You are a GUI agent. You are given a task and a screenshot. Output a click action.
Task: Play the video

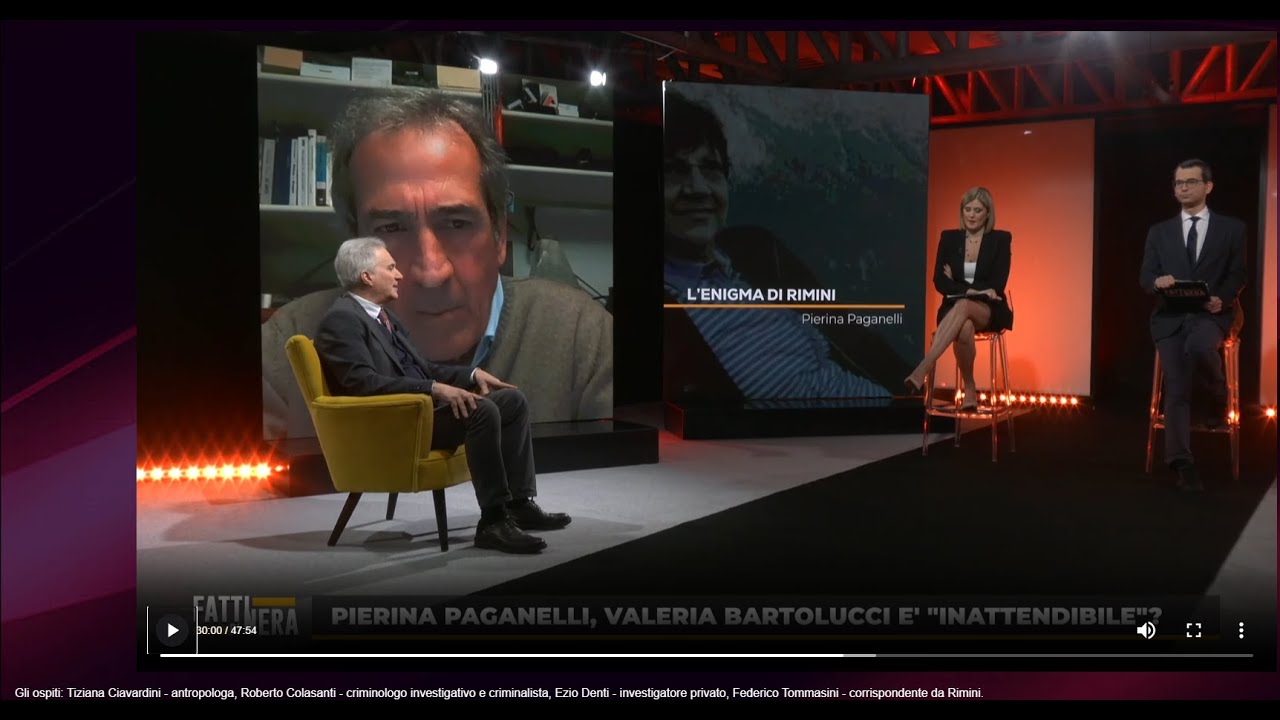172,630
